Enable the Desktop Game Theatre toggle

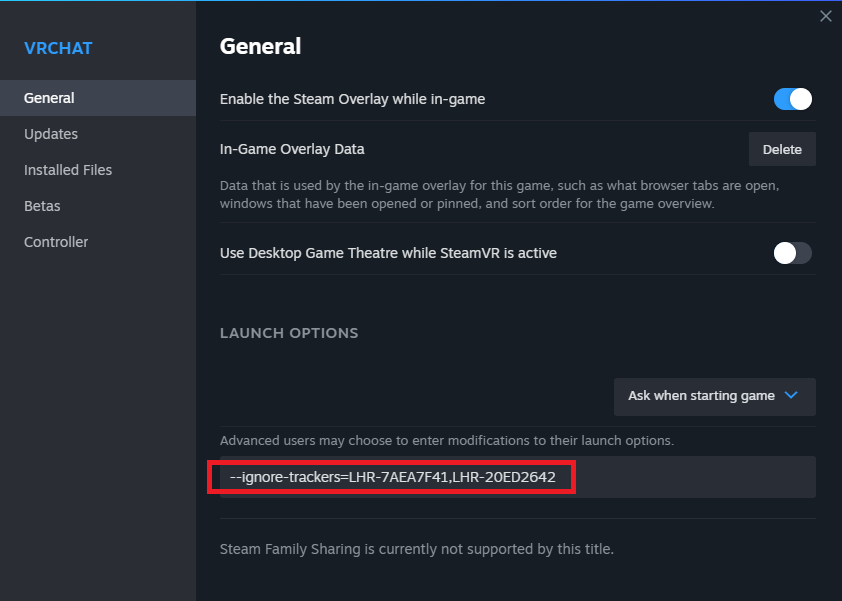pyautogui.click(x=792, y=253)
